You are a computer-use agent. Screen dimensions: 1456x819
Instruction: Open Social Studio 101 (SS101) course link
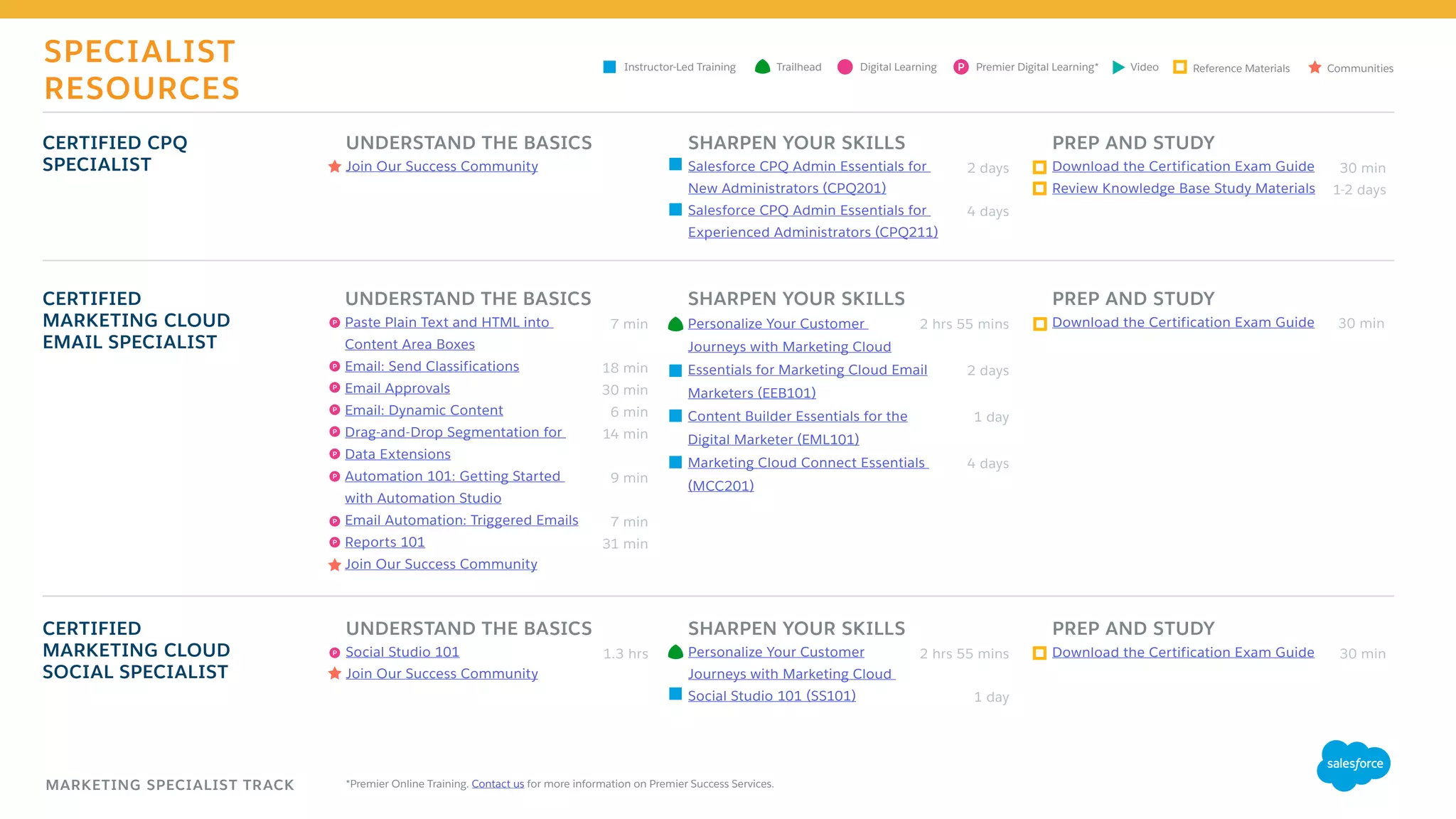pos(771,696)
